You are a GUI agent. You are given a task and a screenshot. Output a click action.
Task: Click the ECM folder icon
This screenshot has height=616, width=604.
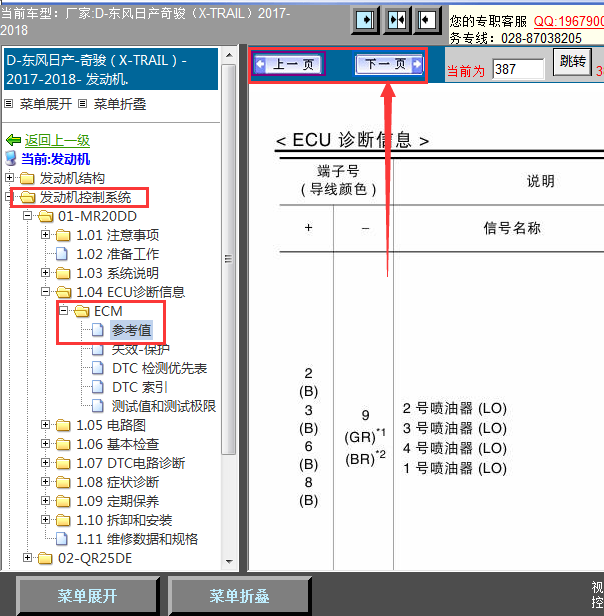[82, 311]
